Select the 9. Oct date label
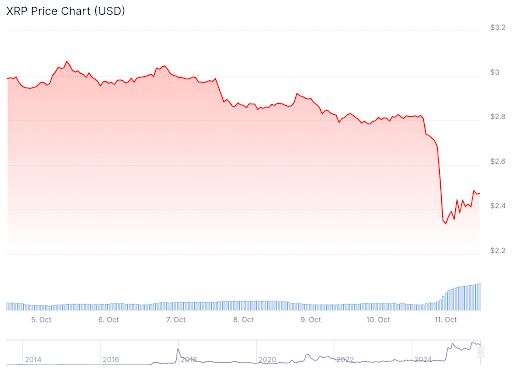This screenshot has width=512, height=374. point(311,320)
